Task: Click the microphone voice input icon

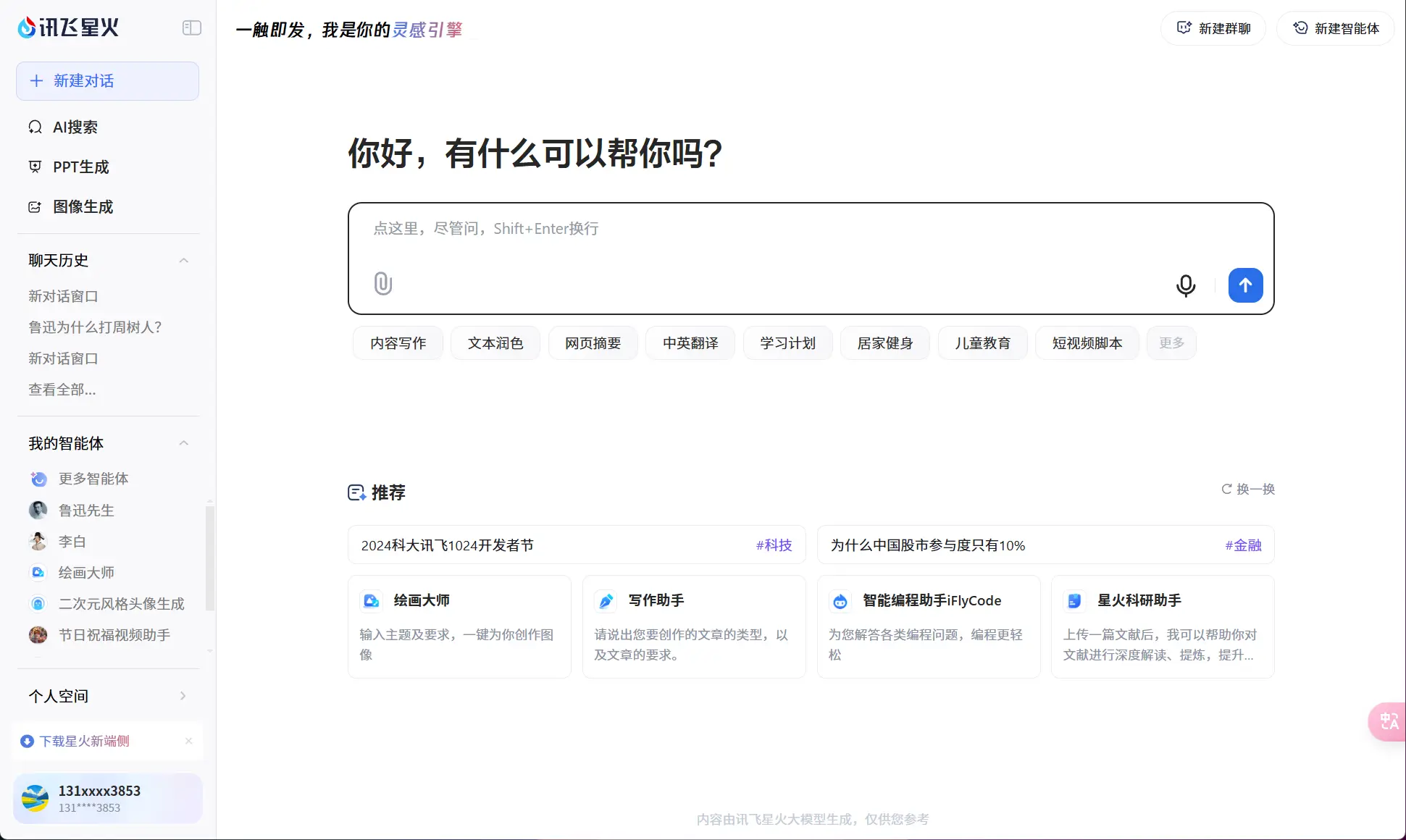Action: [x=1186, y=285]
